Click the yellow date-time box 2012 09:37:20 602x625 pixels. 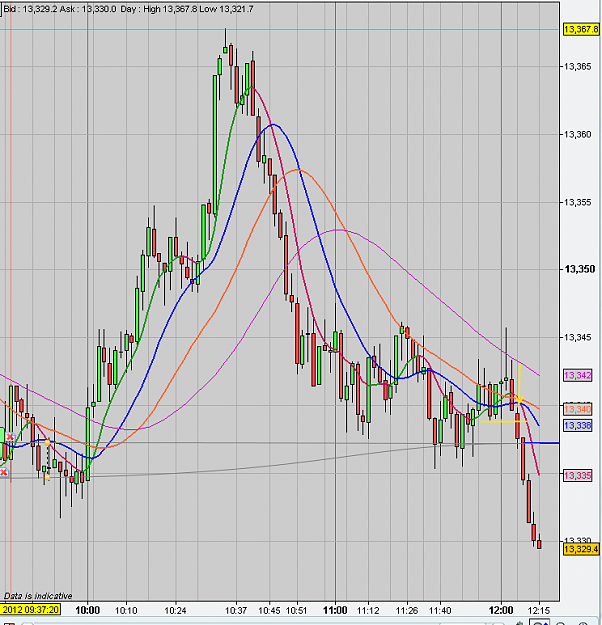(30, 609)
